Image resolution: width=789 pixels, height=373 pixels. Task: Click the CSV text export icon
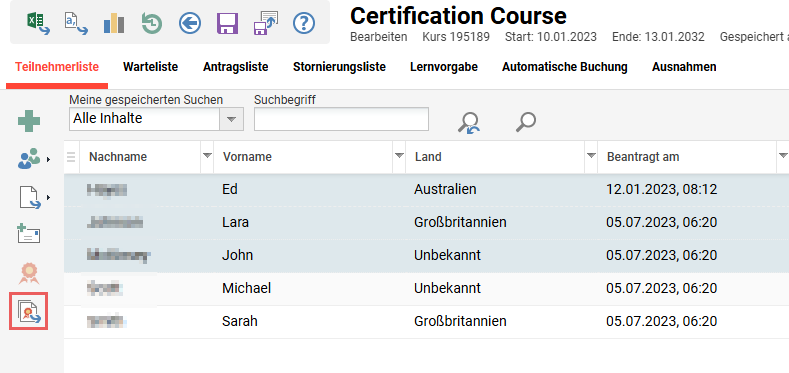point(76,23)
